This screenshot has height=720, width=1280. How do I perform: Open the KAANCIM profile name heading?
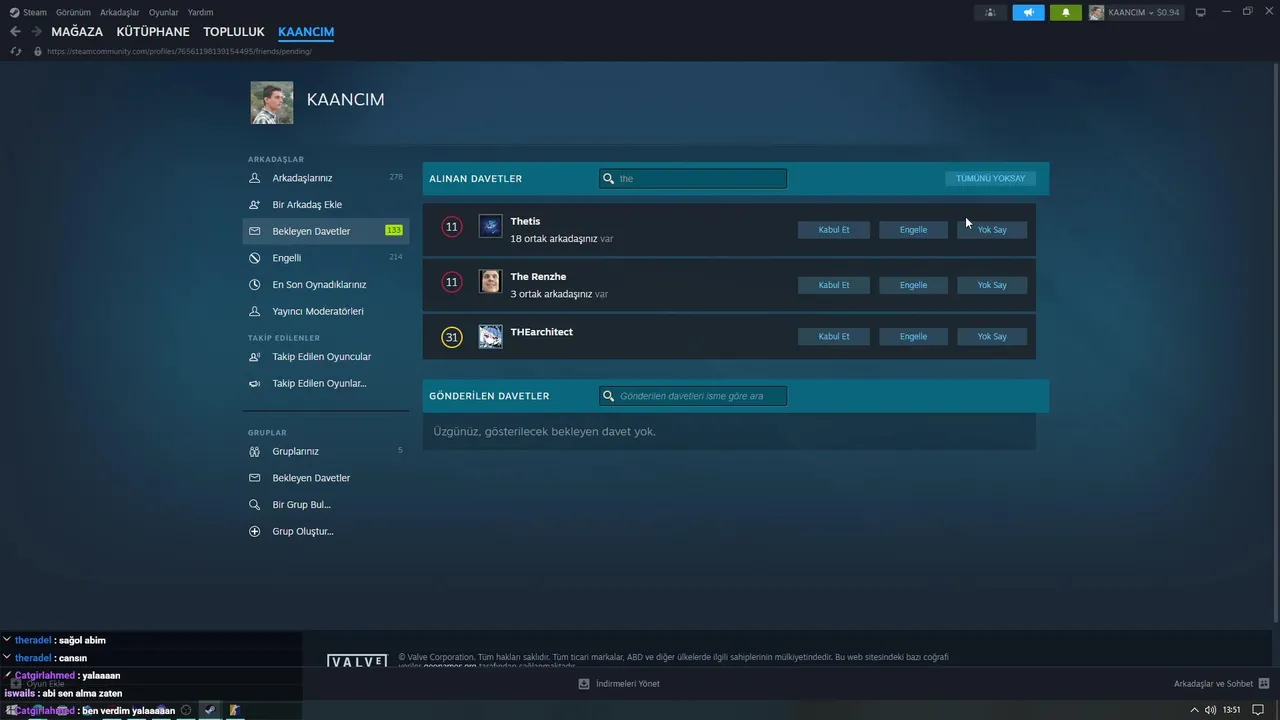(x=345, y=100)
